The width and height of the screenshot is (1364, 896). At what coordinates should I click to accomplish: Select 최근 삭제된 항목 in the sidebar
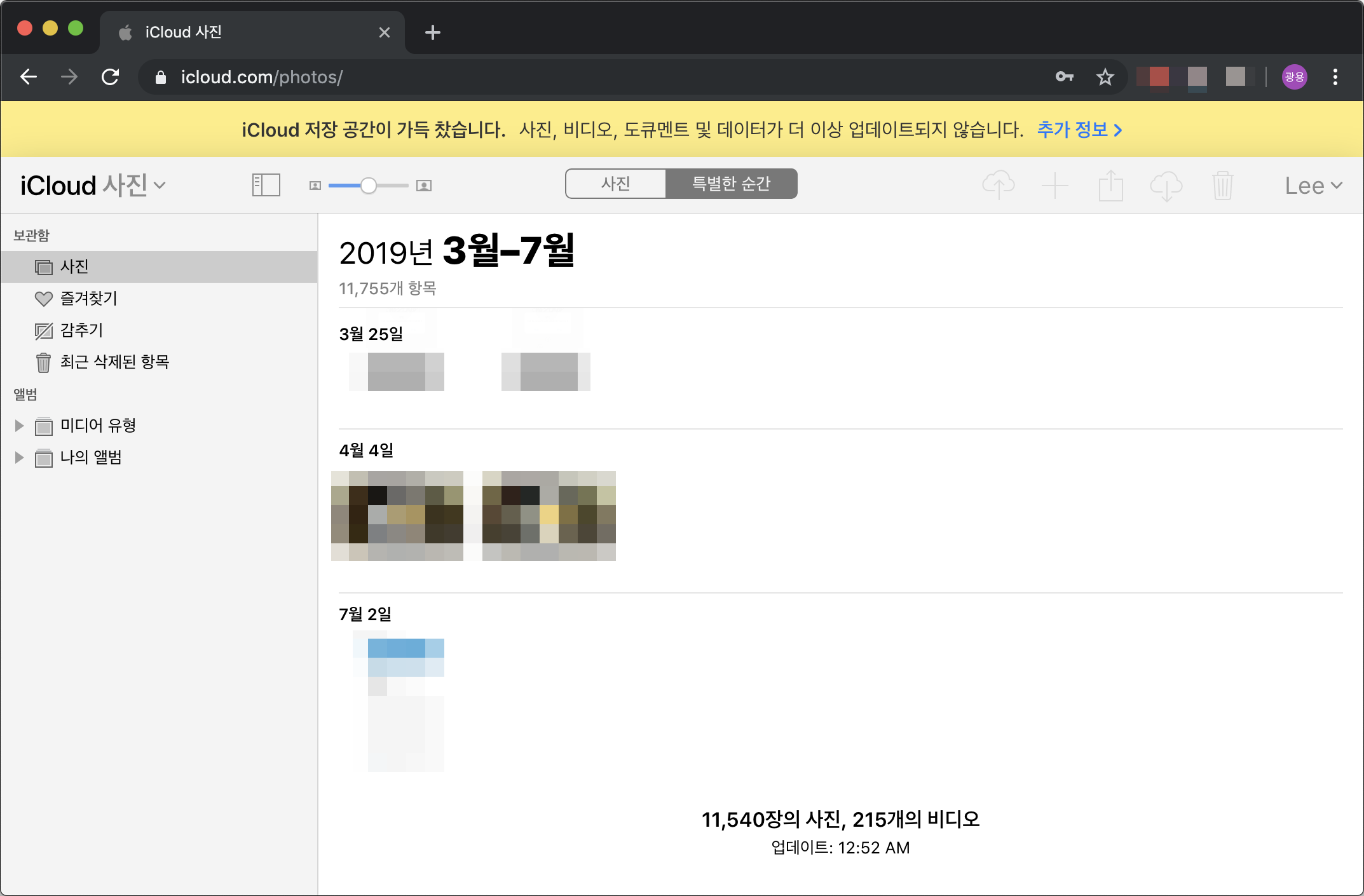114,362
